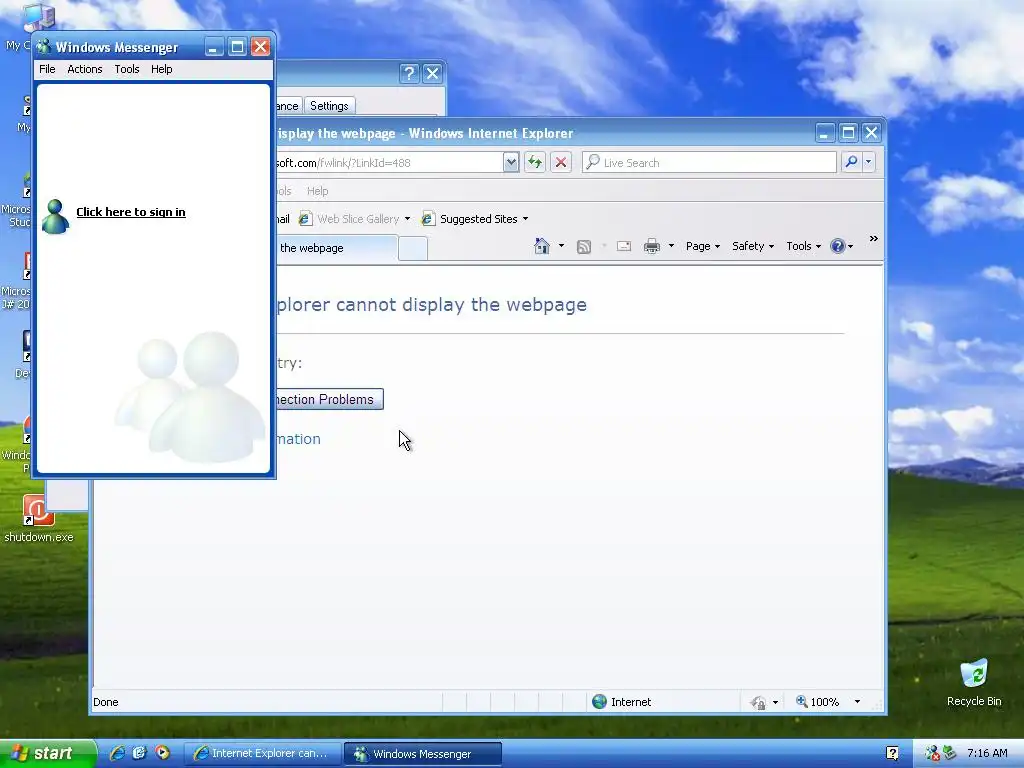The width and height of the screenshot is (1024, 768).
Task: Click the green Messenger buddy icon
Action: pyautogui.click(x=55, y=216)
